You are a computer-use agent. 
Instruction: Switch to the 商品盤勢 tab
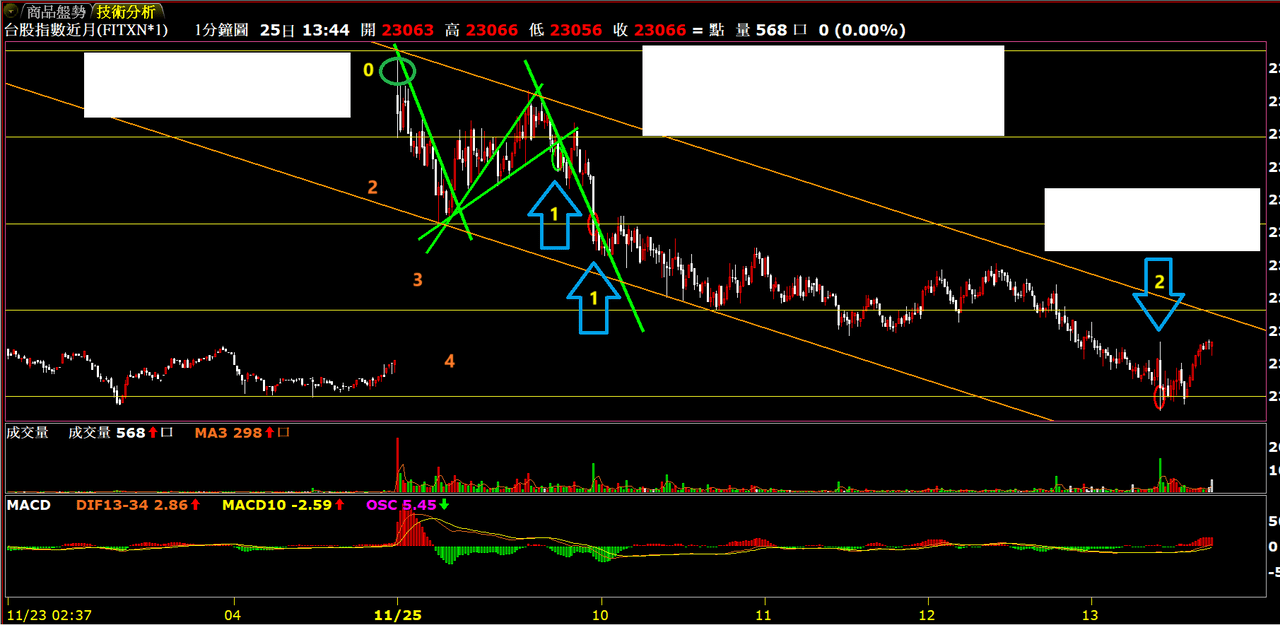tap(55, 12)
